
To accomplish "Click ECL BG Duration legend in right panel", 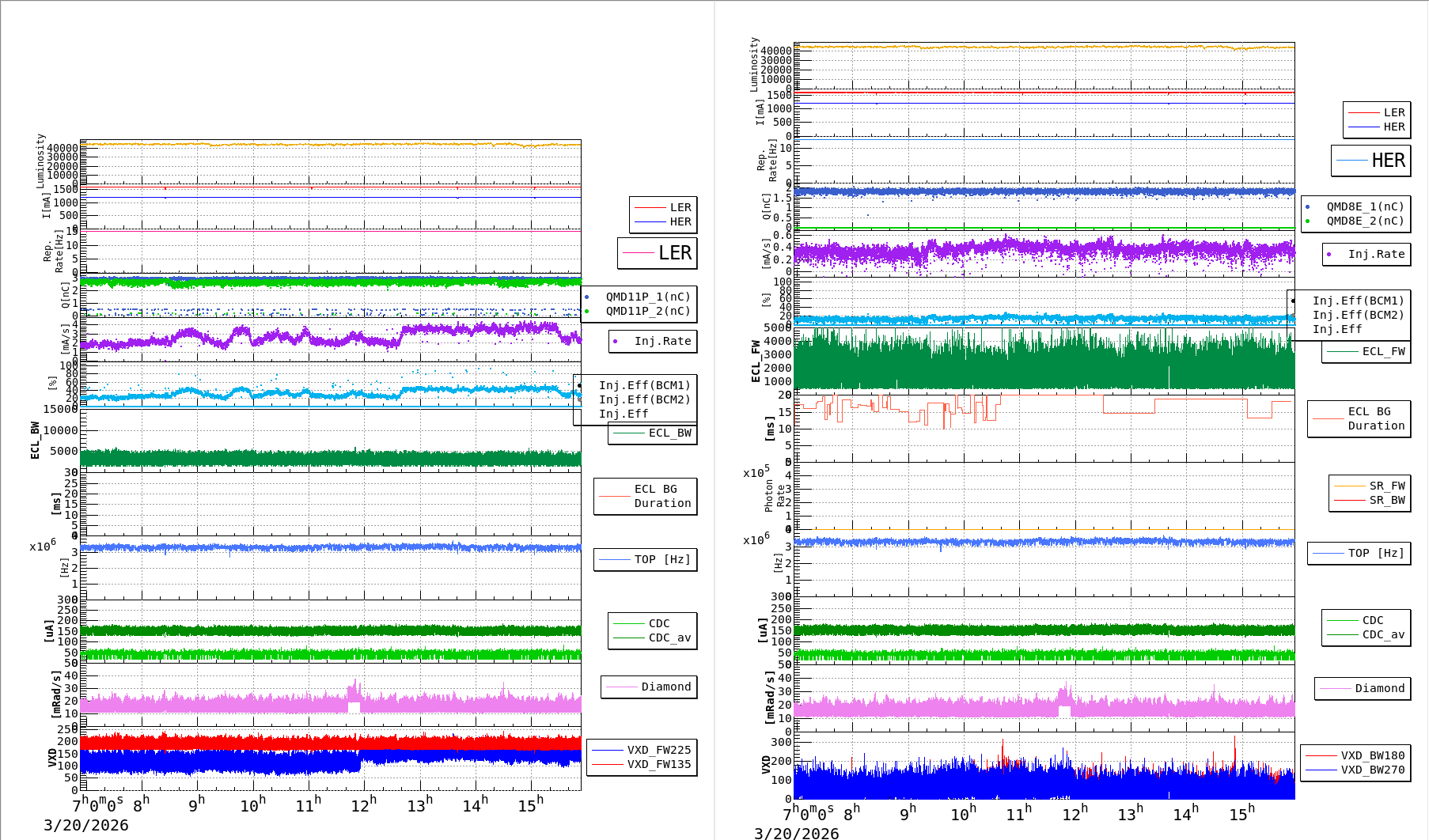I will coord(1375,418).
